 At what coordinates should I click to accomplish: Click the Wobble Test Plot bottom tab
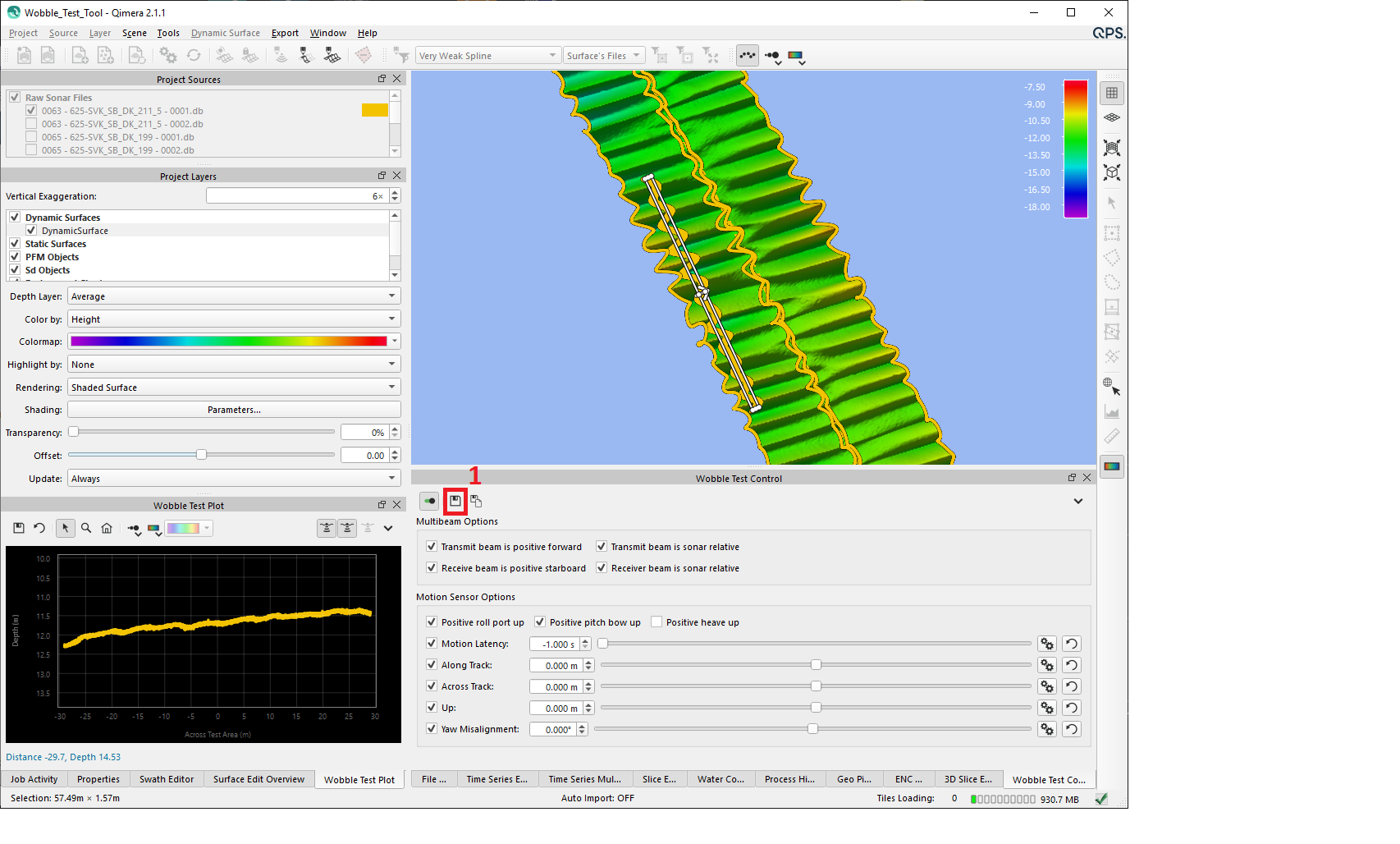(359, 778)
